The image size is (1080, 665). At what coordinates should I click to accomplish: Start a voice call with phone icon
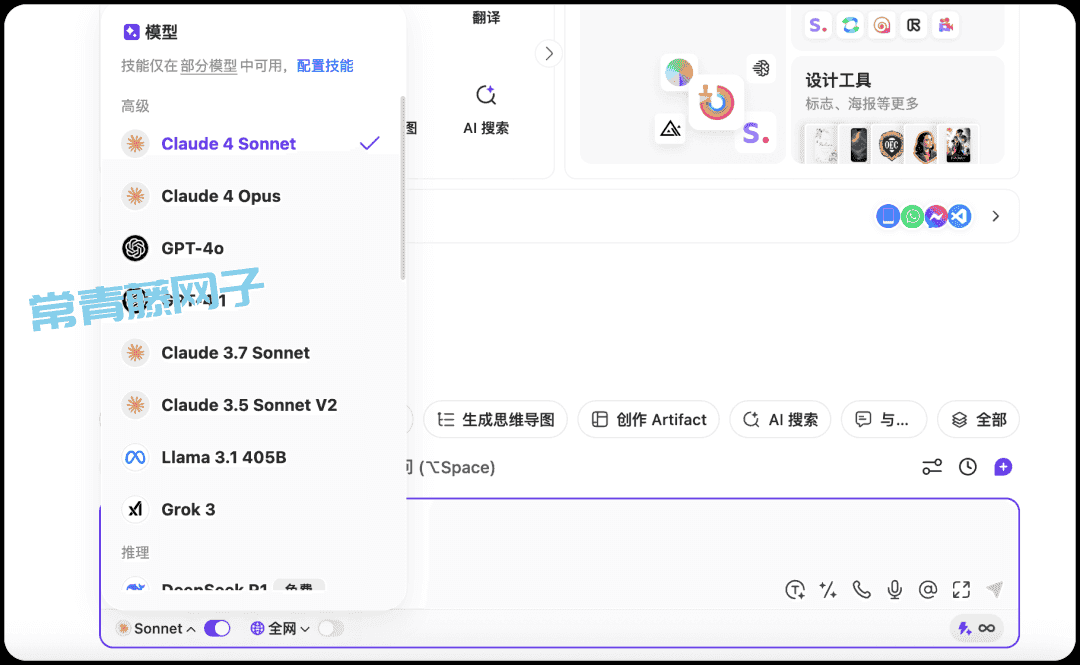[x=862, y=590]
